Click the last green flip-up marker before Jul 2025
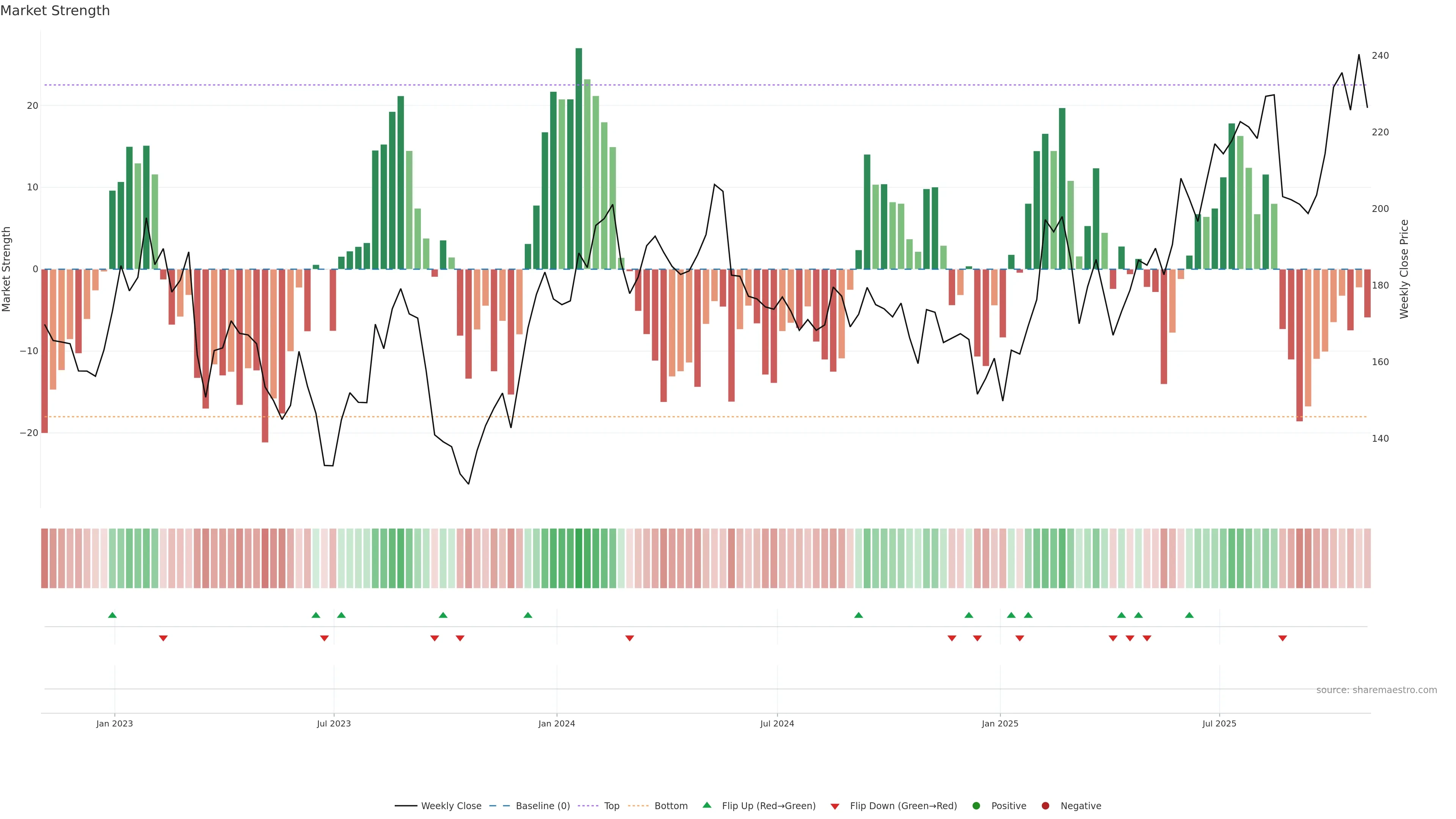1456x819 pixels. pos(1189,615)
